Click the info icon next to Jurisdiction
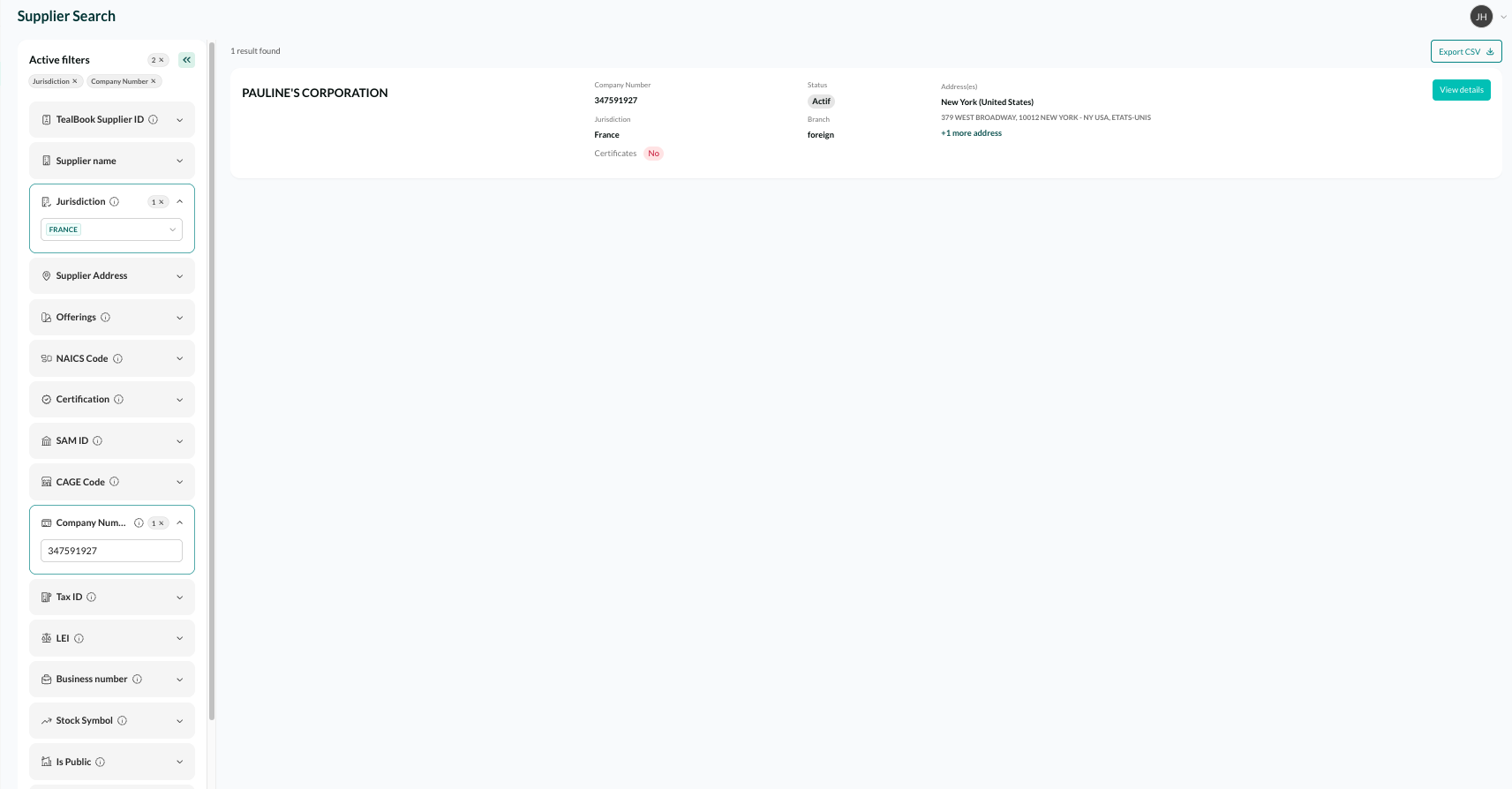The width and height of the screenshot is (1512, 789). tap(115, 202)
